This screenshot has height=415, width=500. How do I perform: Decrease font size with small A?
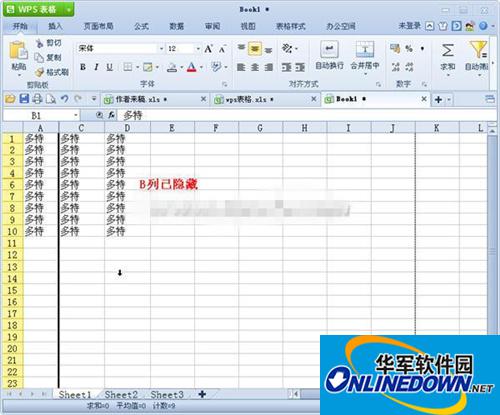tap(222, 49)
